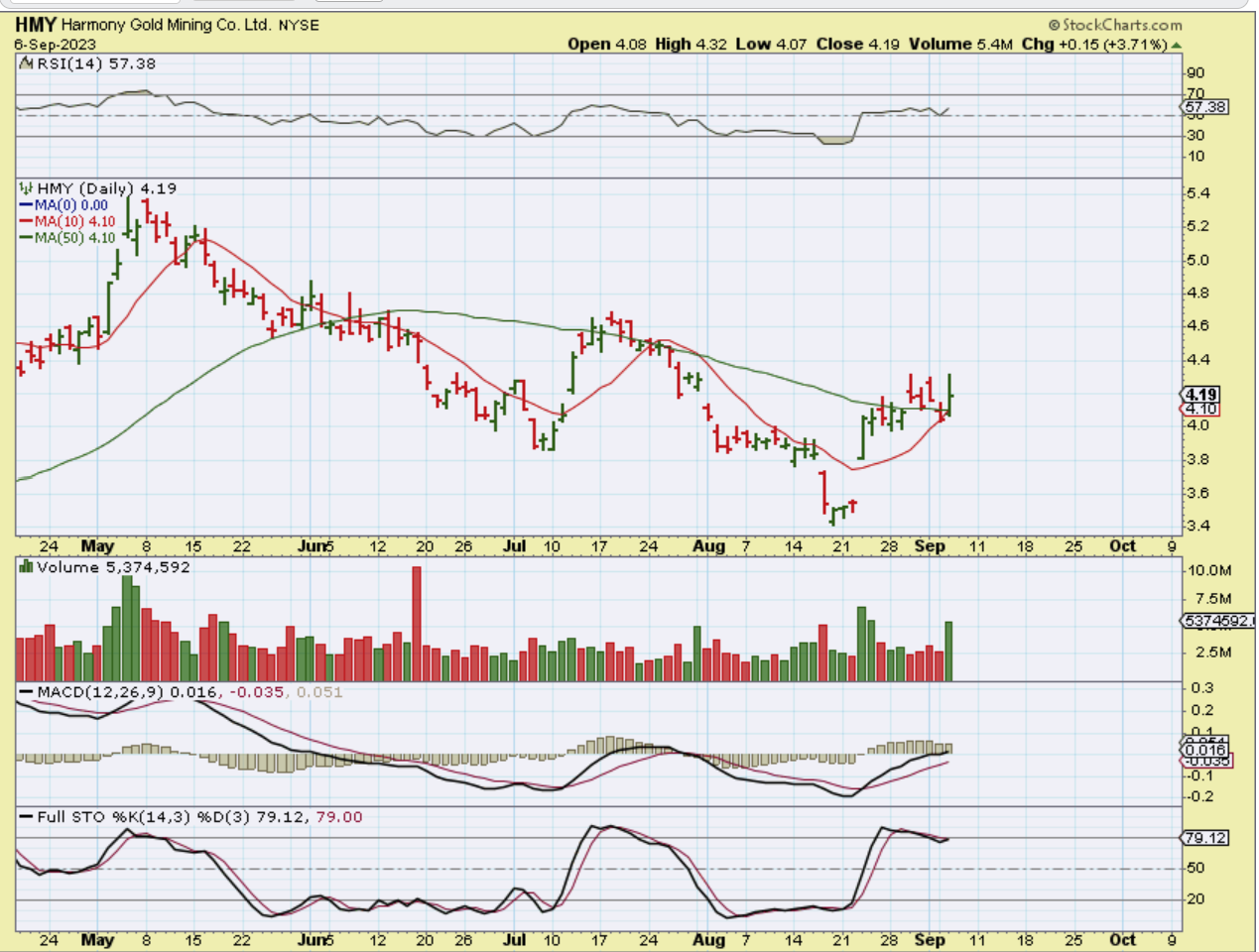Image resolution: width=1259 pixels, height=952 pixels.
Task: Click the HMY ticker symbol in title
Action: click(36, 25)
